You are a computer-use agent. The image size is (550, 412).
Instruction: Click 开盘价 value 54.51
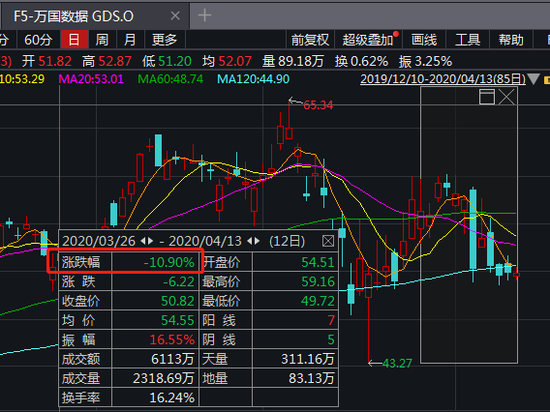tap(318, 262)
